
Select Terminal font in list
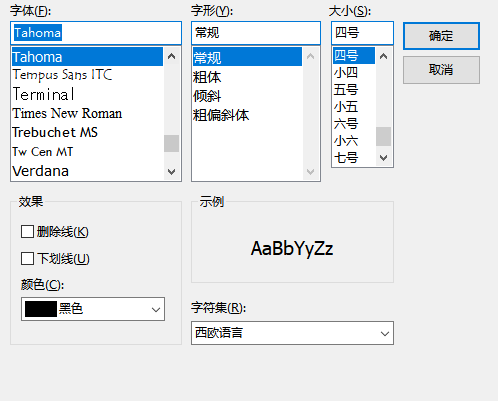[87, 94]
